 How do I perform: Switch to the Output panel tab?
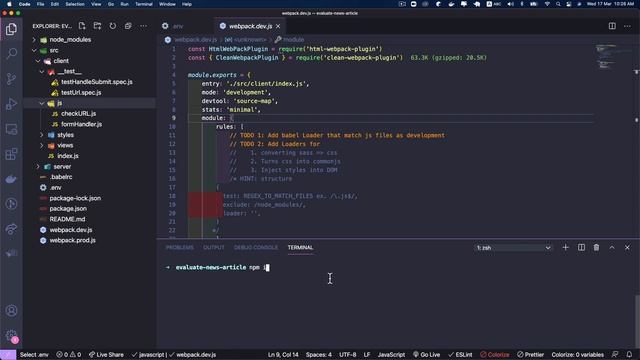click(x=213, y=247)
